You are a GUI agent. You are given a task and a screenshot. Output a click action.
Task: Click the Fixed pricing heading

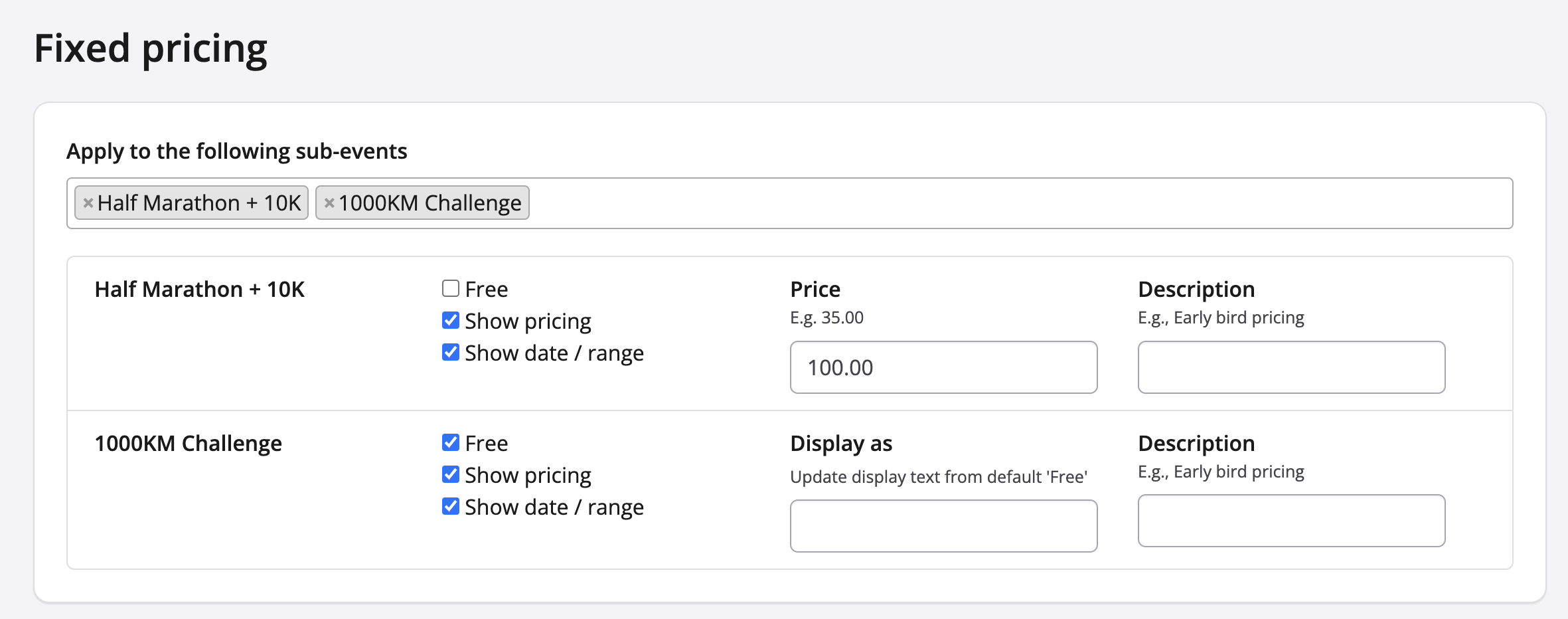151,48
